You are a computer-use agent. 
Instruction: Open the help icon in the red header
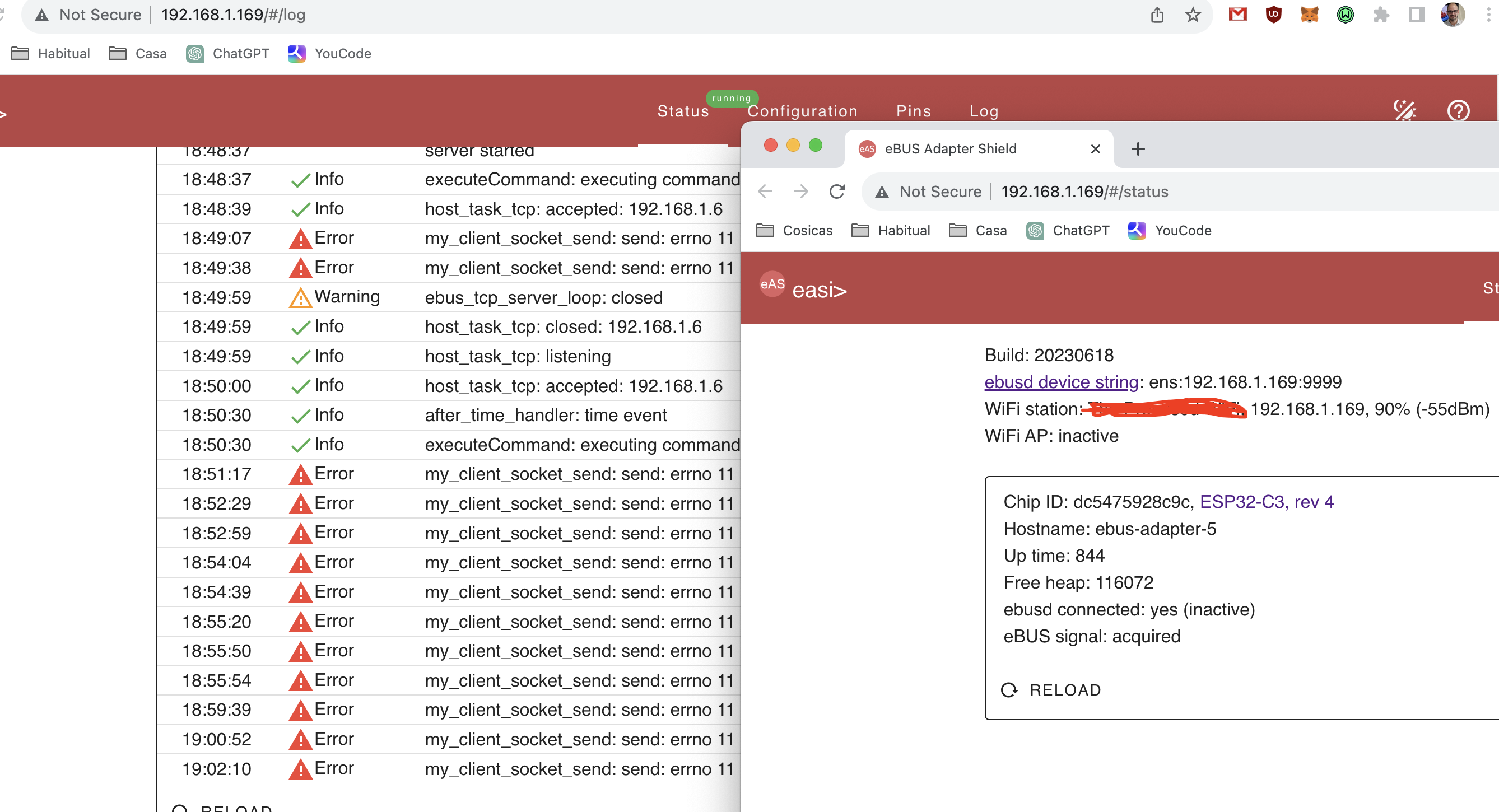click(1458, 110)
